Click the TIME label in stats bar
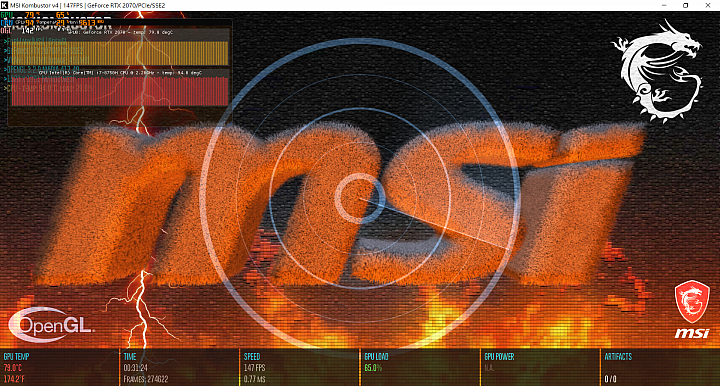The image size is (720, 386). pyautogui.click(x=130, y=357)
